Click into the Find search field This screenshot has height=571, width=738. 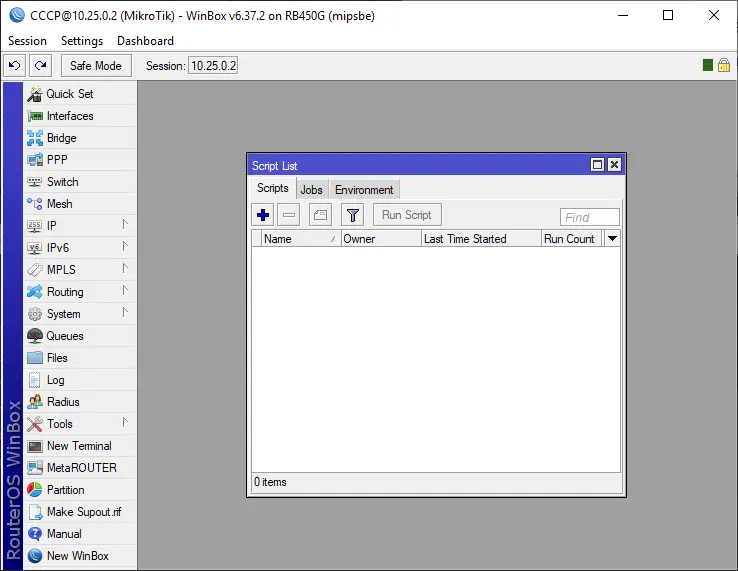[x=590, y=217]
